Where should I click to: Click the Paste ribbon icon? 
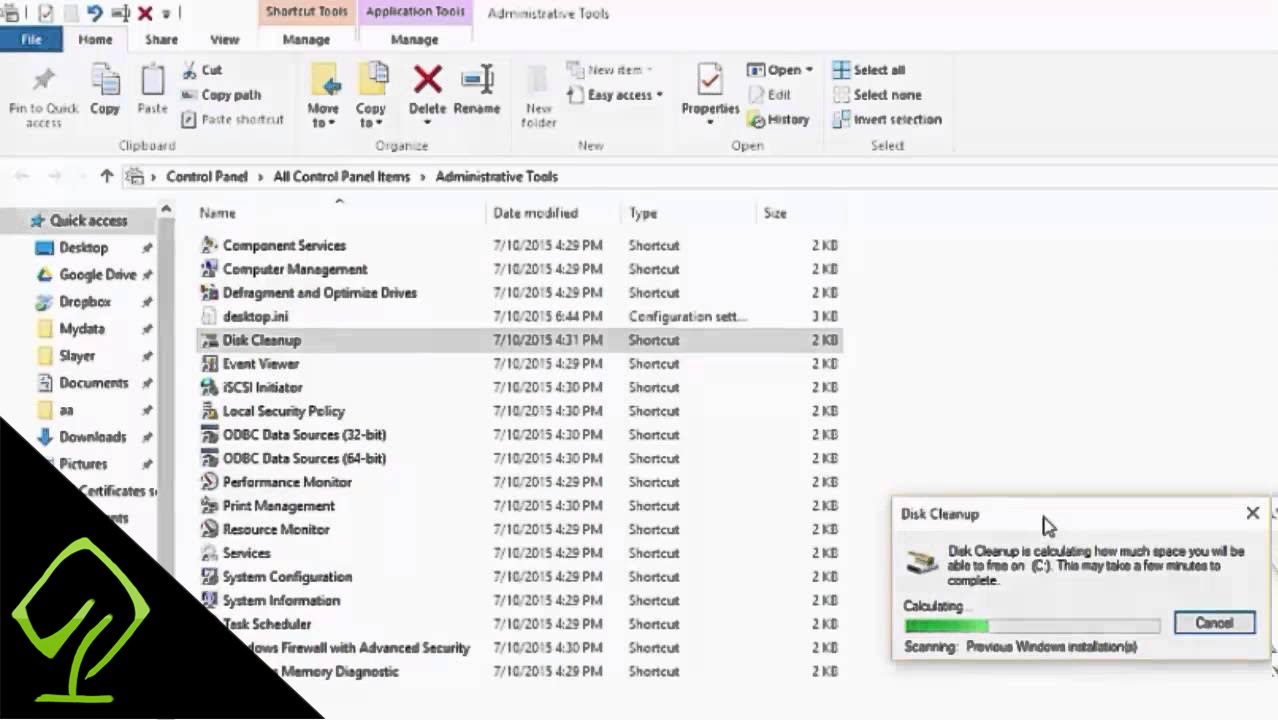click(x=152, y=80)
